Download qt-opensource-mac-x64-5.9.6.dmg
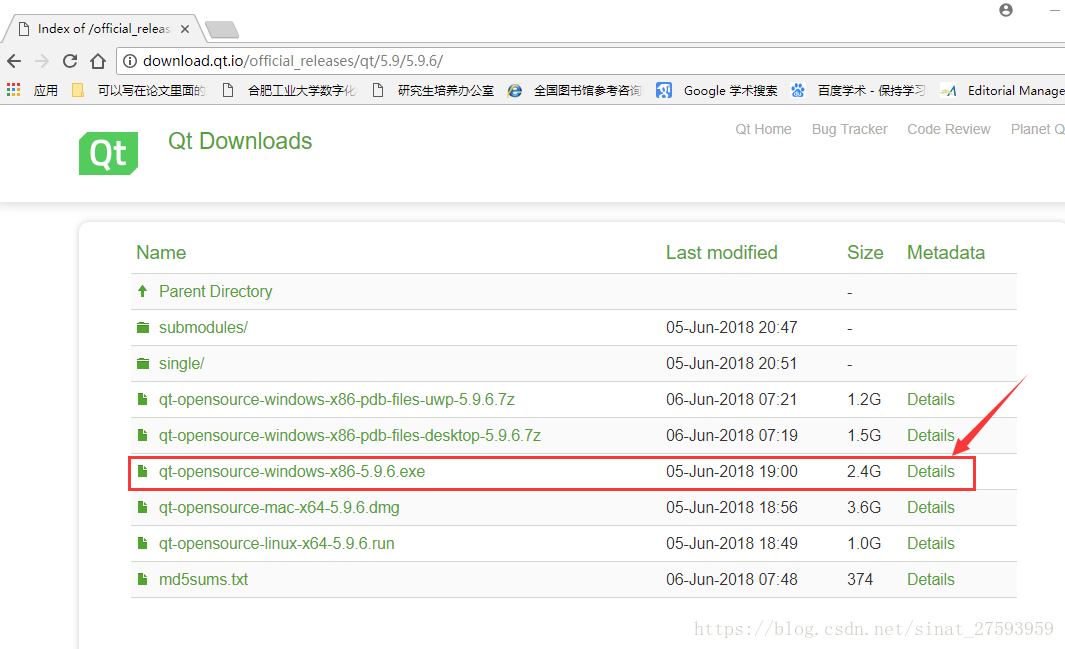 point(279,507)
